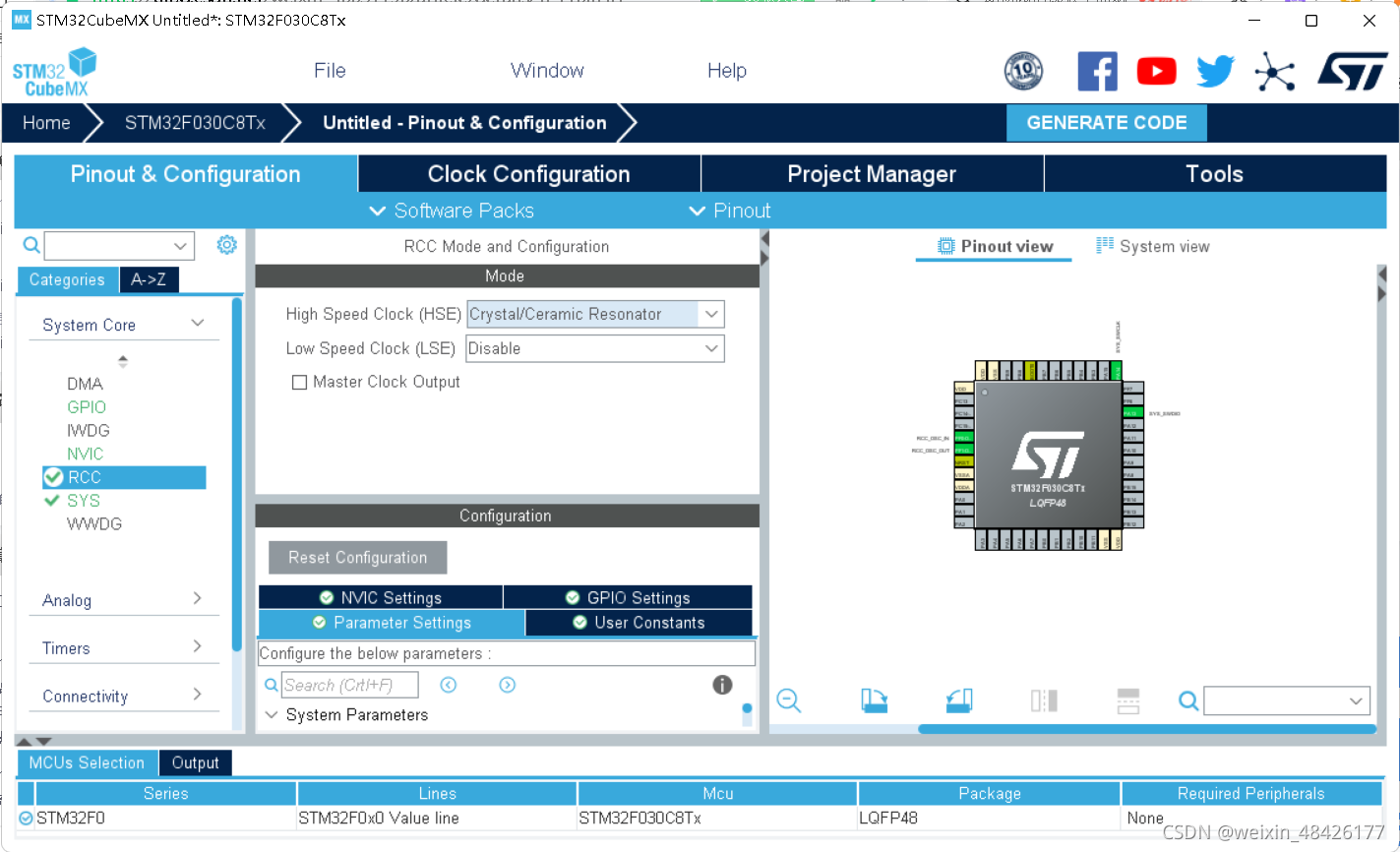Open the Help menu
This screenshot has width=1400, height=852.
[x=727, y=71]
